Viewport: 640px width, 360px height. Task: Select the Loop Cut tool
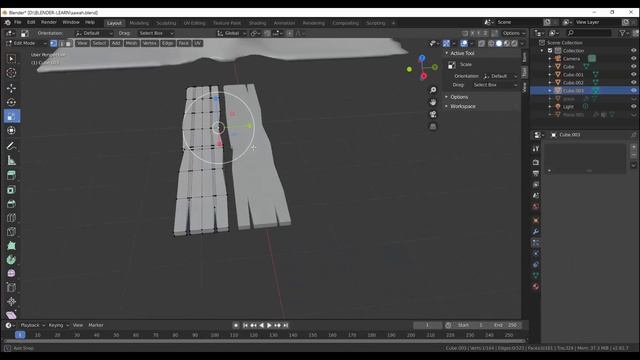11,218
